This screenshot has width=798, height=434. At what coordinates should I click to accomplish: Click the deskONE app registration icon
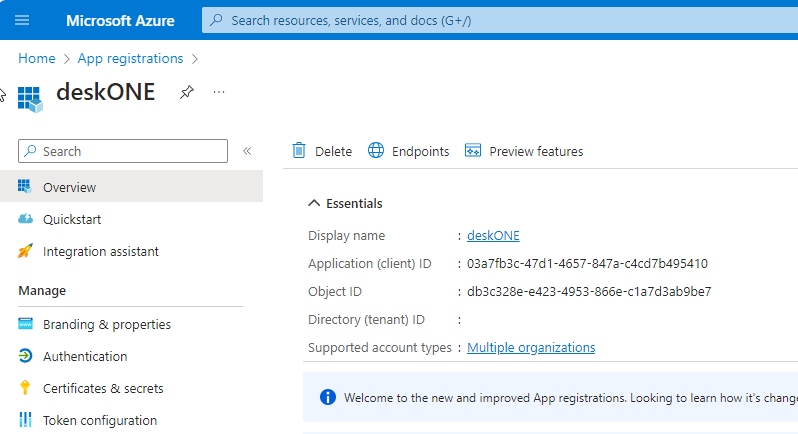tap(30, 99)
